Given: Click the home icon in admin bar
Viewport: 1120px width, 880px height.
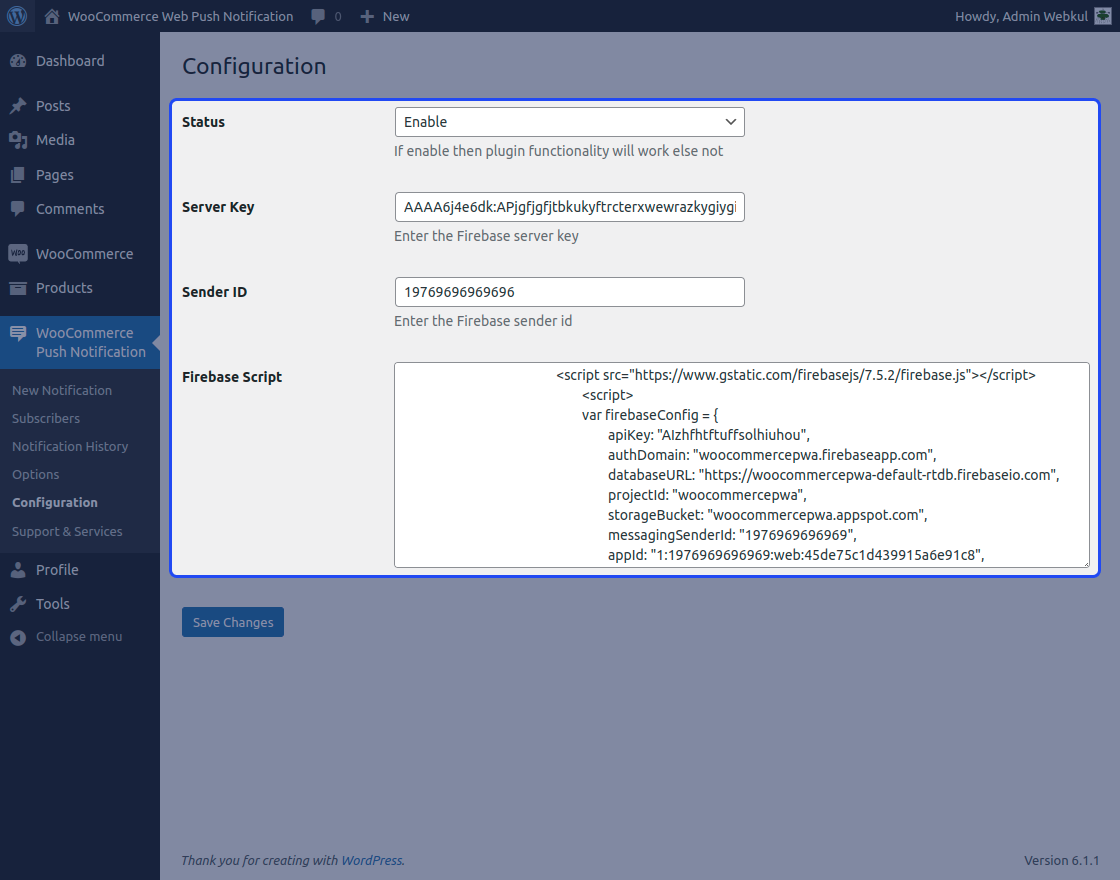Looking at the screenshot, I should (51, 16).
